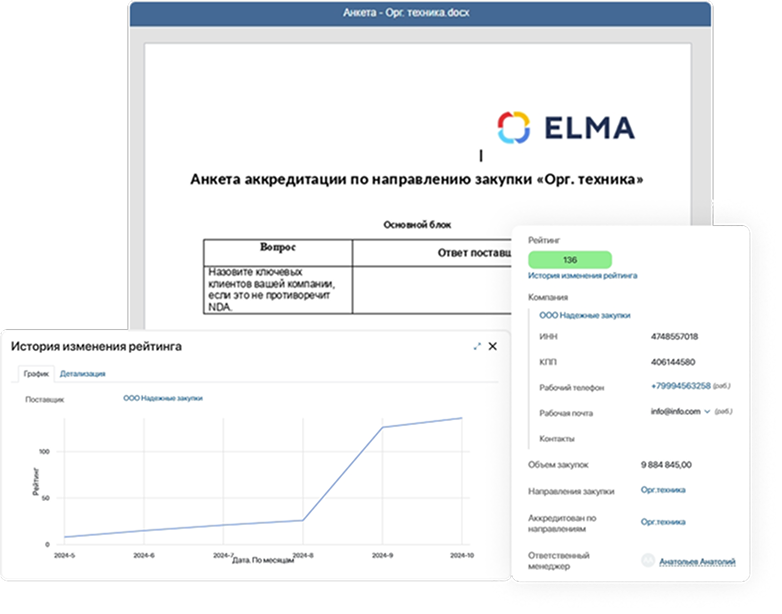Click the avatar of manager Анатольев Анатолий
The image size is (782, 614).
648,561
